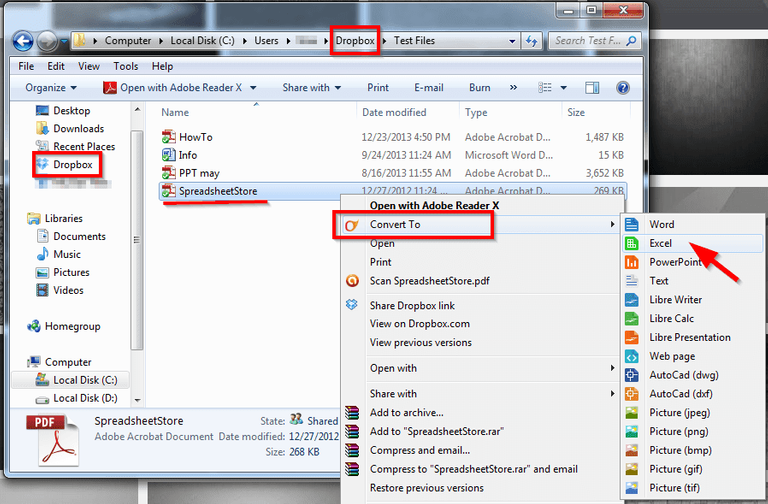This screenshot has width=768, height=504.
Task: Click E-mail in the toolbar
Action: 429,88
